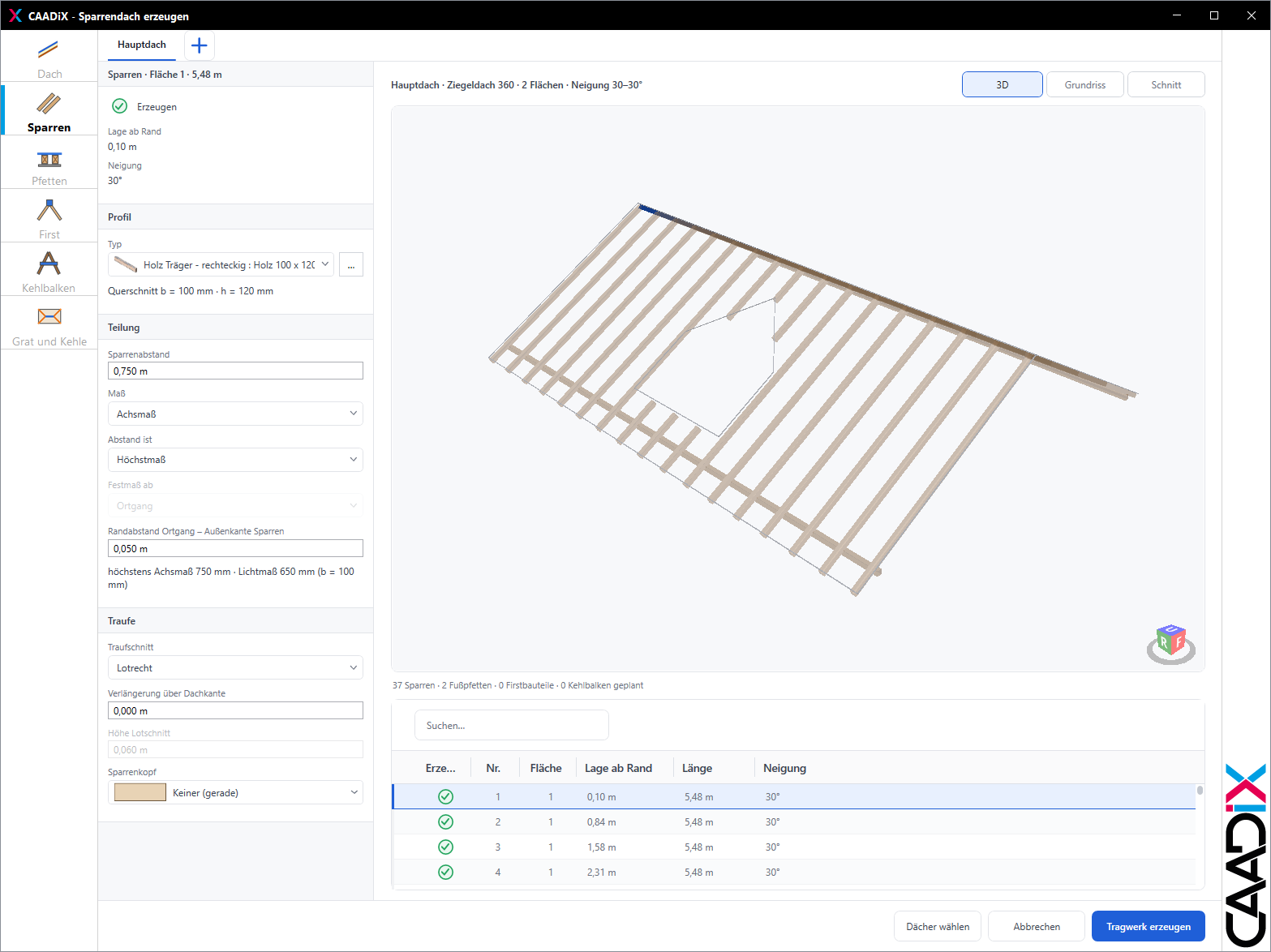The image size is (1271, 952).
Task: Switch to Schnitt view
Action: point(1166,84)
